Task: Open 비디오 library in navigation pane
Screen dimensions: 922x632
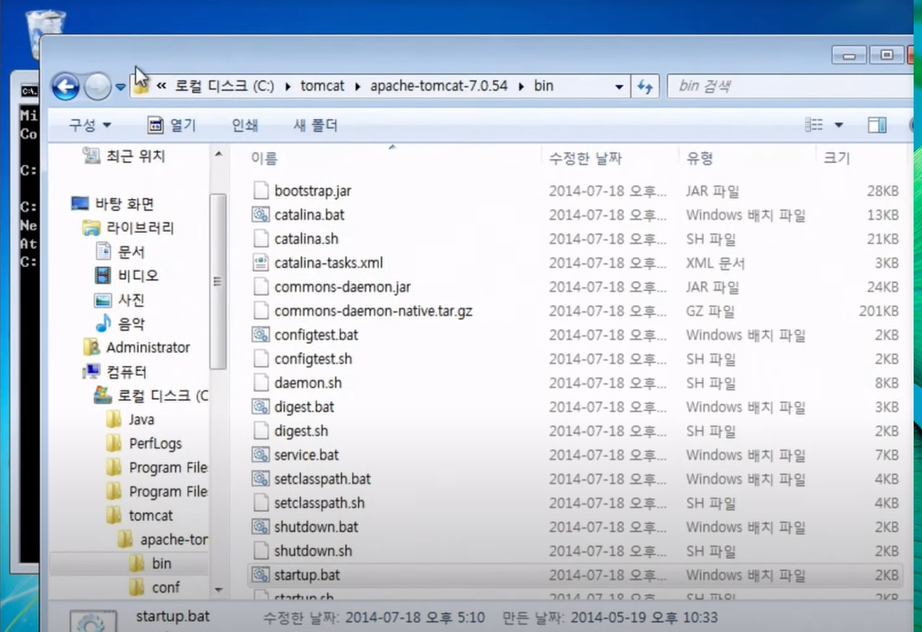Action: click(126, 276)
